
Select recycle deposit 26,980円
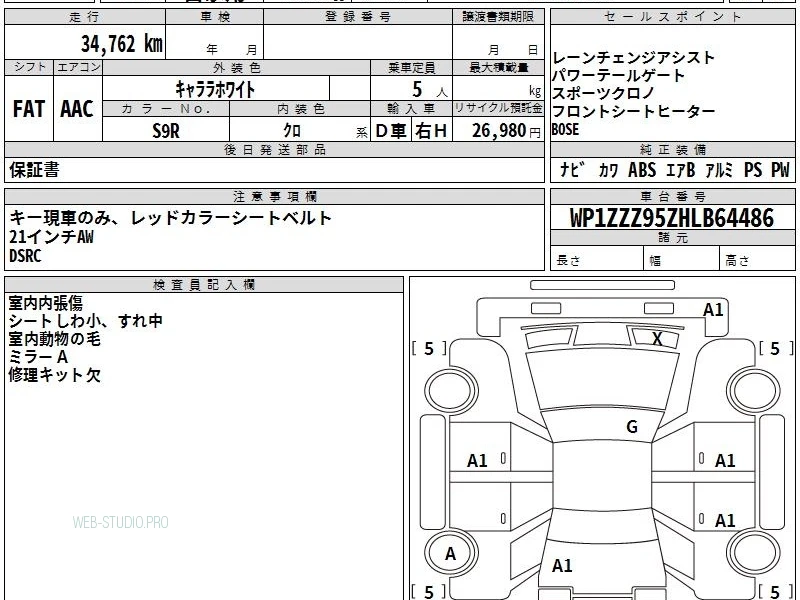[506, 131]
